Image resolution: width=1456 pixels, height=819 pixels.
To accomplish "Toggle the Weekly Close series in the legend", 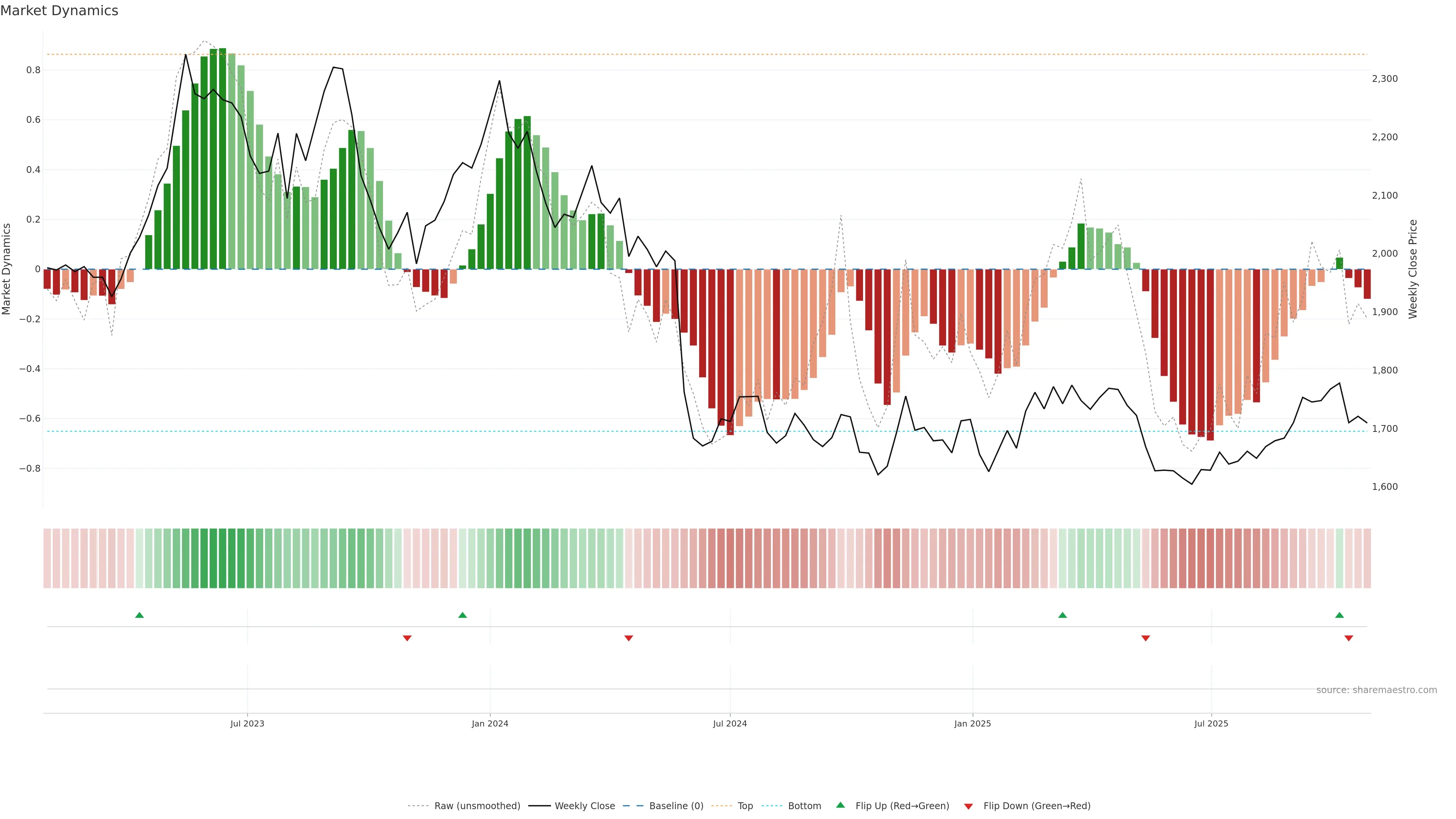I will [x=584, y=806].
